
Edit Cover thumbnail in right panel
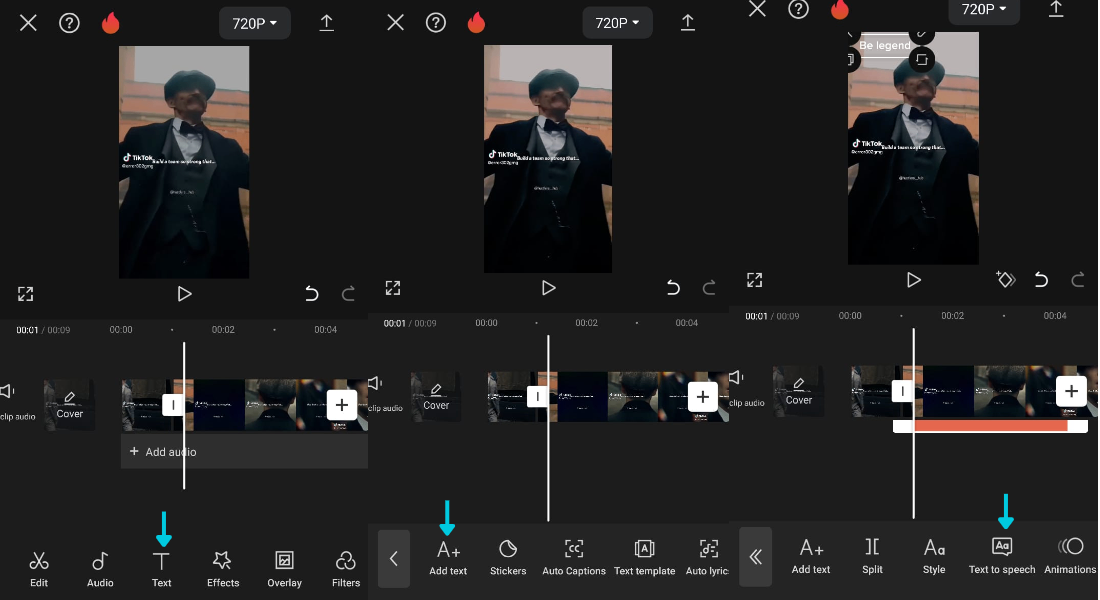798,391
